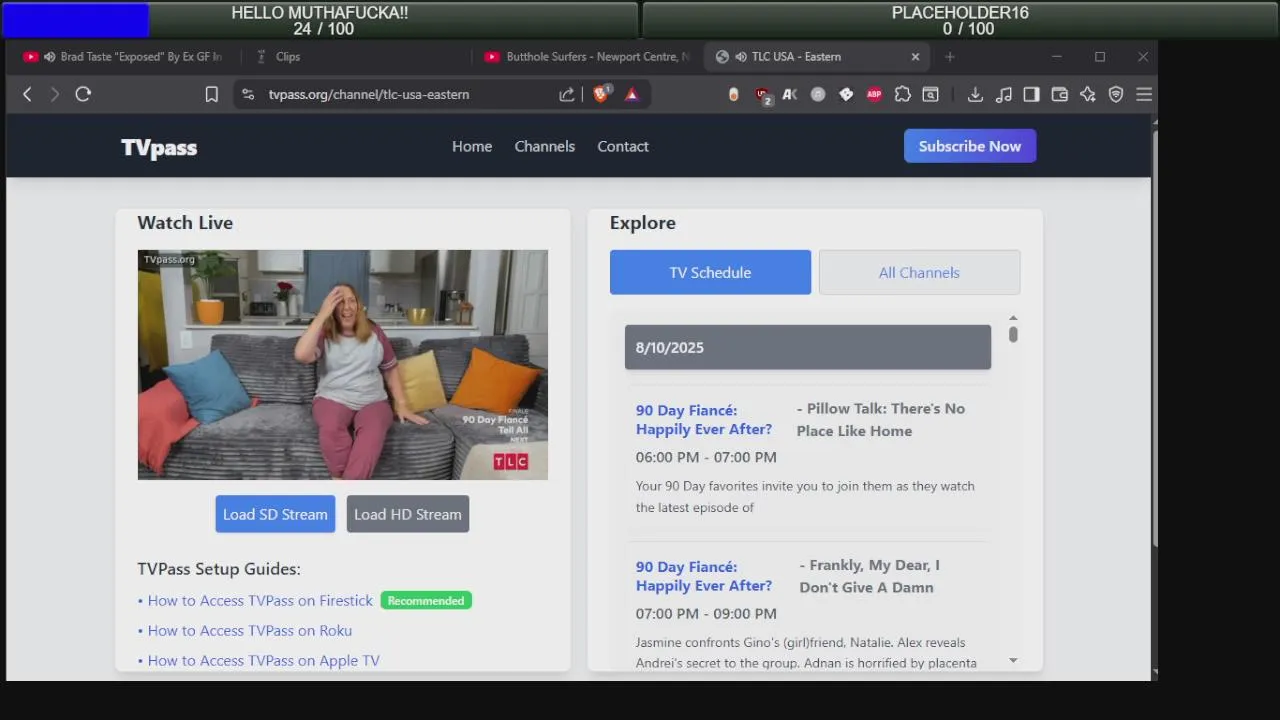Screen dimensions: 1280x720
Task: Open the Extensions puzzle piece menu
Action: pyautogui.click(x=902, y=94)
